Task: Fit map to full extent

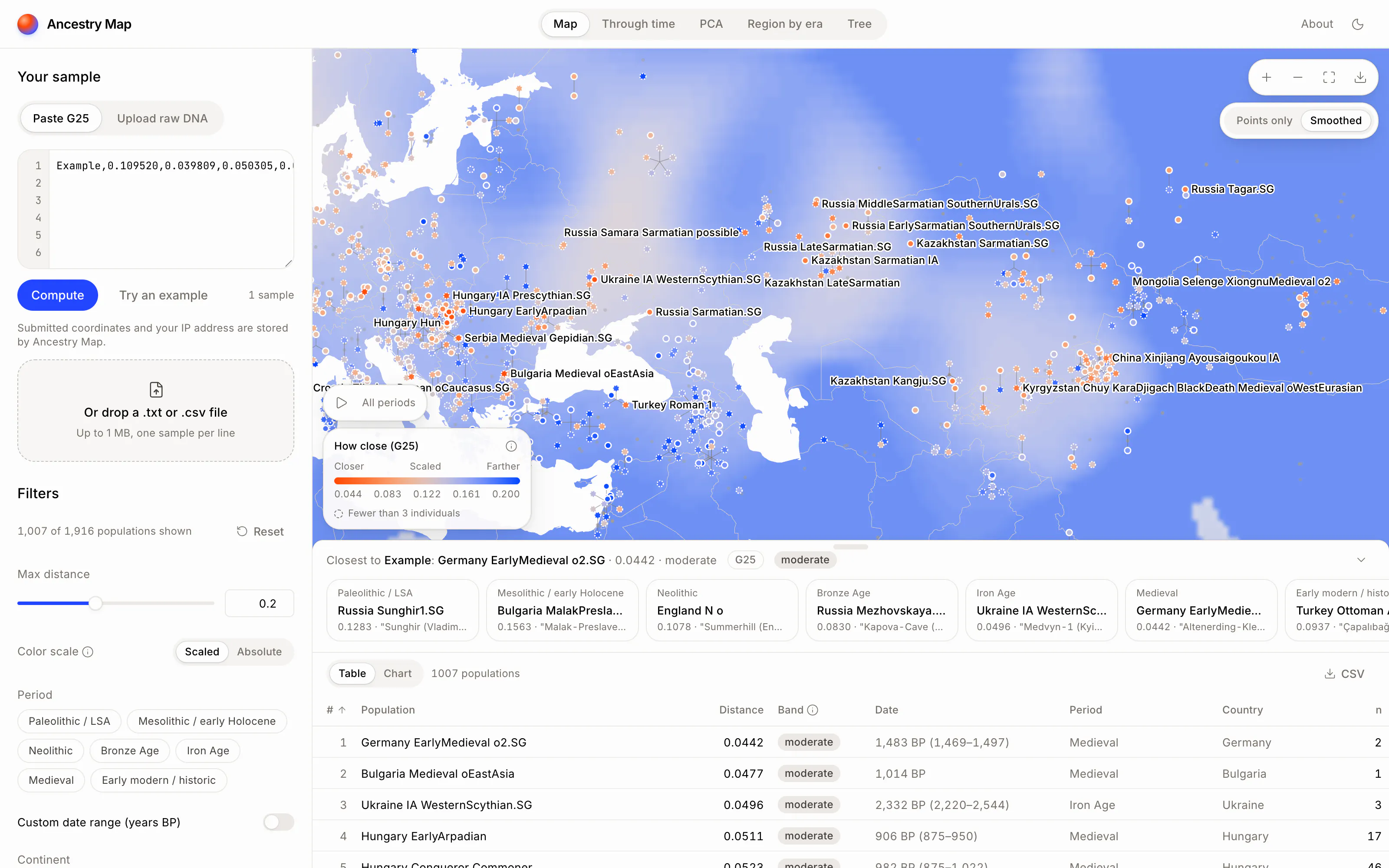Action: click(x=1329, y=78)
